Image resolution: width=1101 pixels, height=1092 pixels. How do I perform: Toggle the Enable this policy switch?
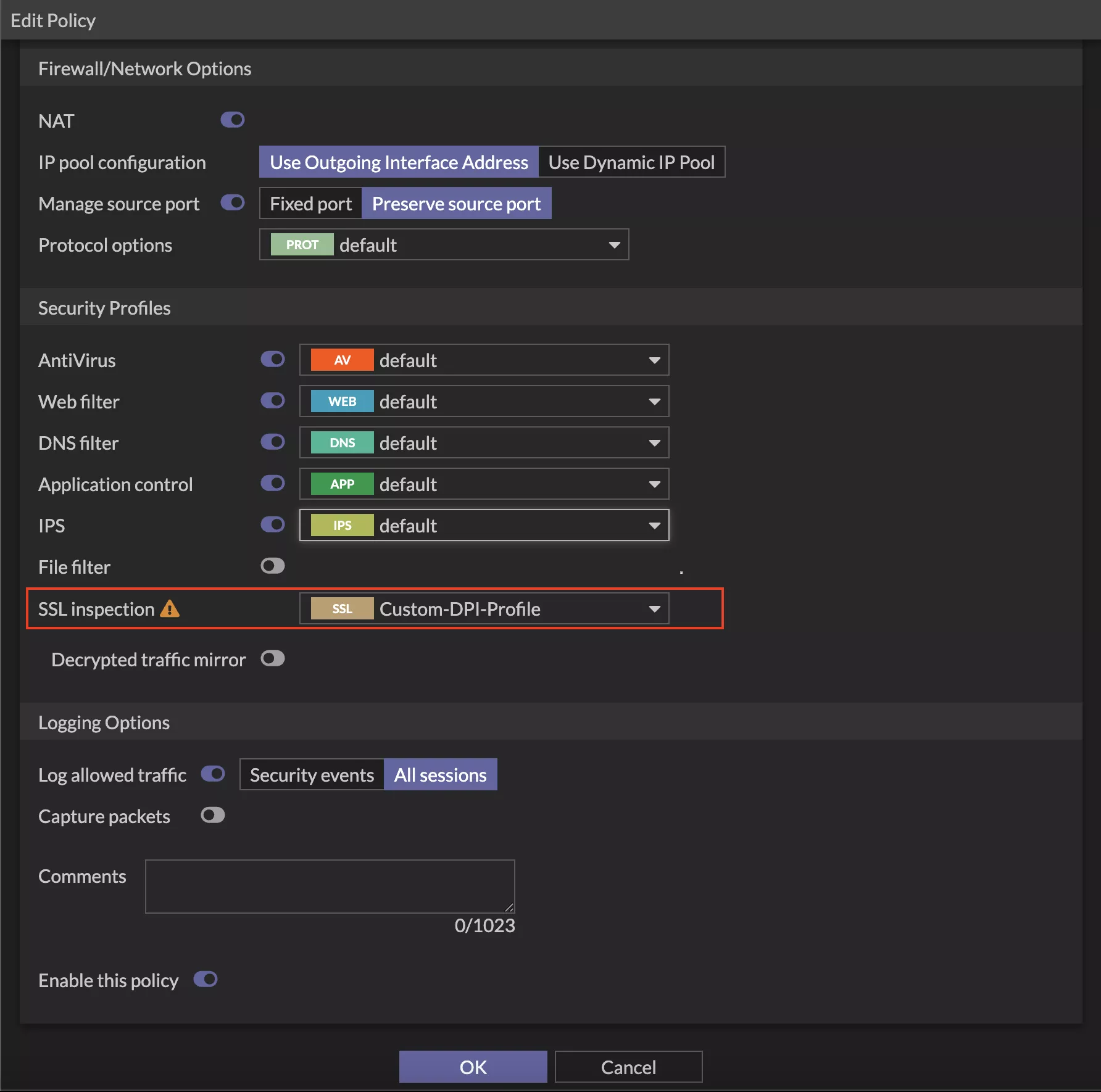206,979
